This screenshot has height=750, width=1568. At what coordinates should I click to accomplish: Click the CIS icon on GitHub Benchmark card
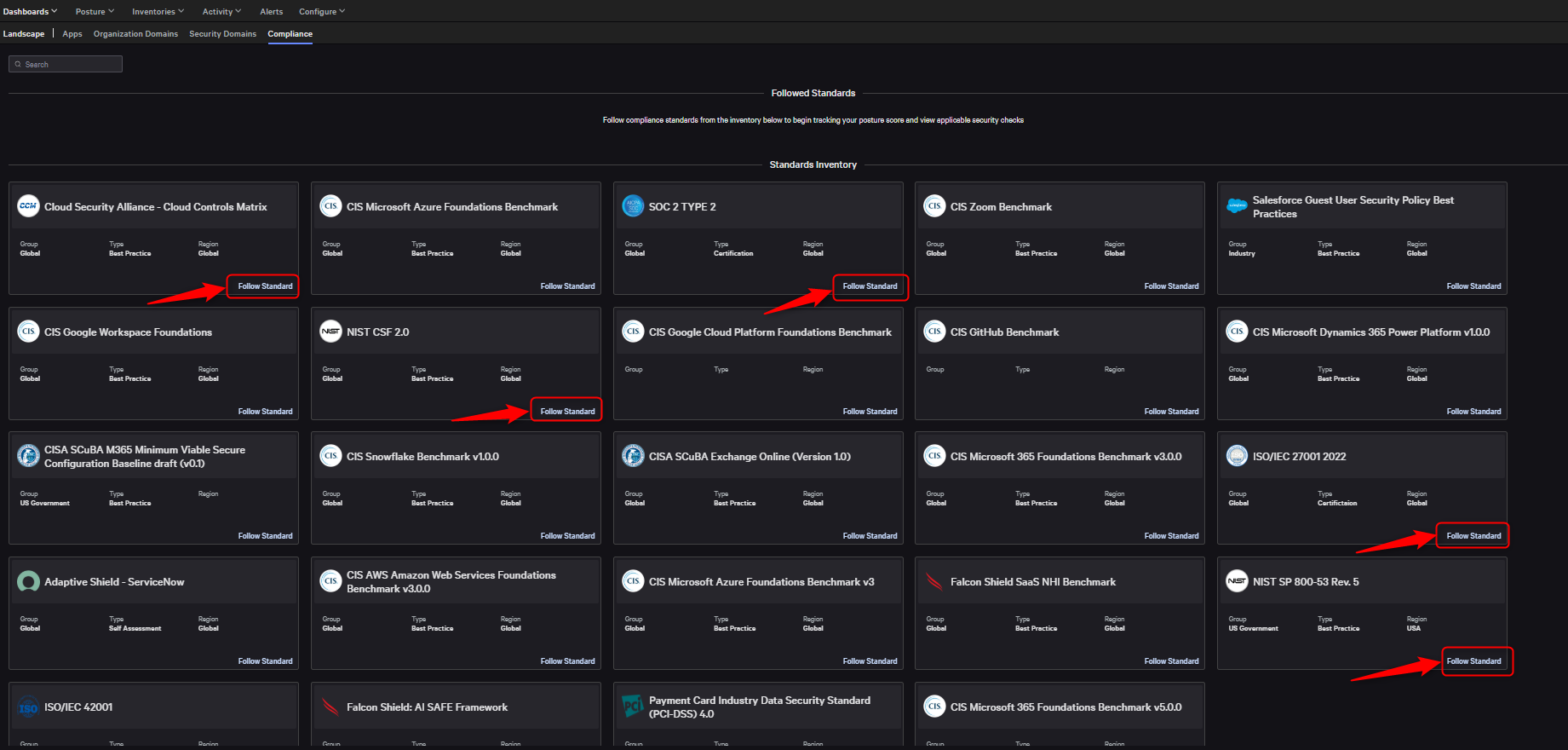click(934, 331)
